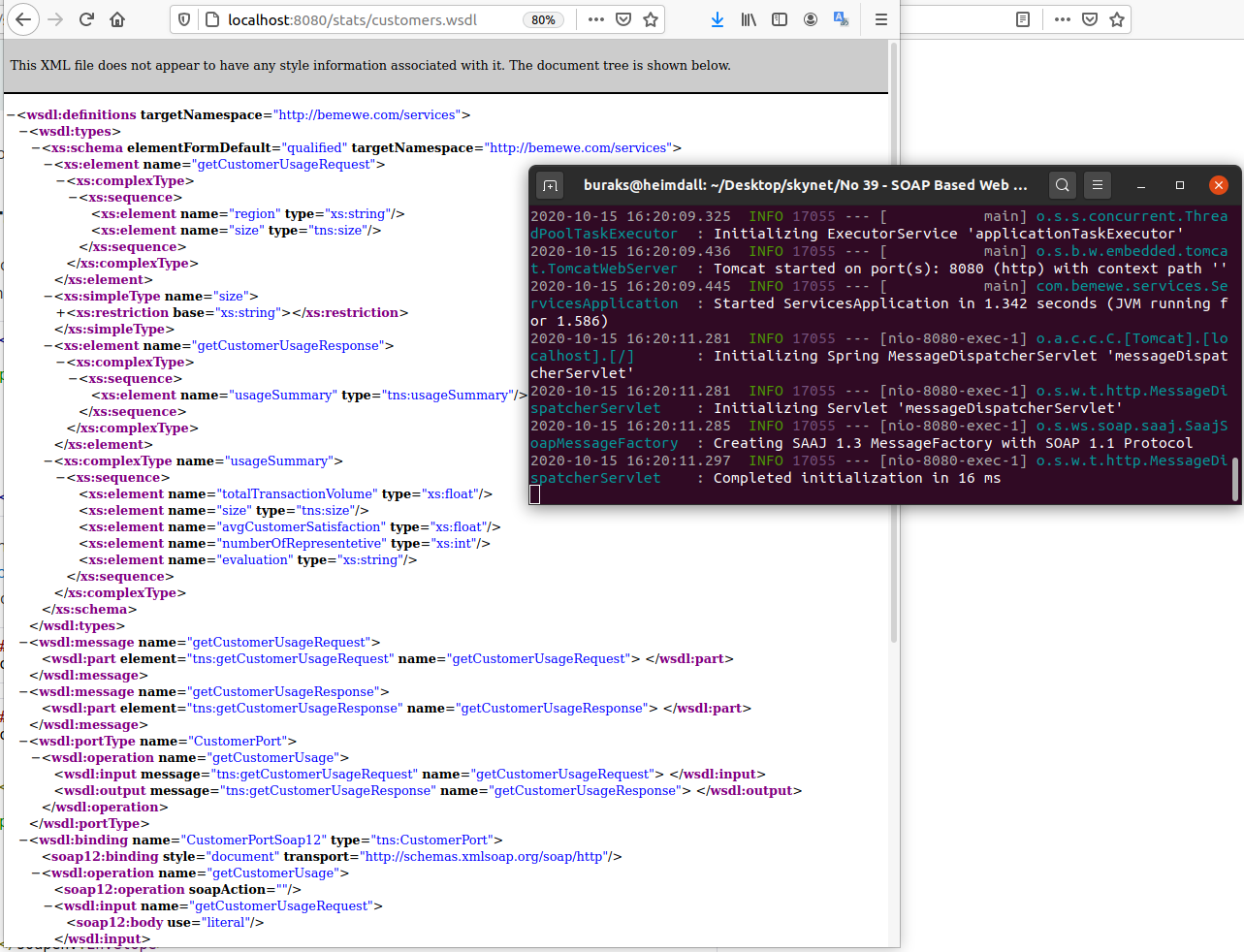Open the terminal window menu
Viewport: 1244px width, 952px height.
(1097, 184)
